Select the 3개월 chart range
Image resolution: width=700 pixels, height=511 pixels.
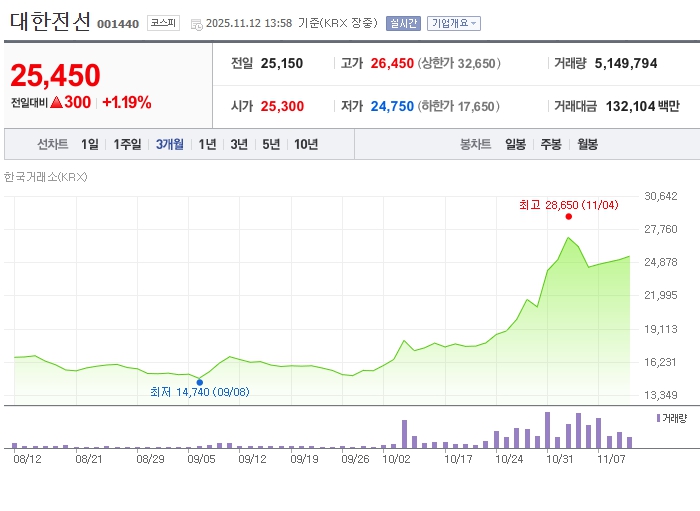pos(169,145)
